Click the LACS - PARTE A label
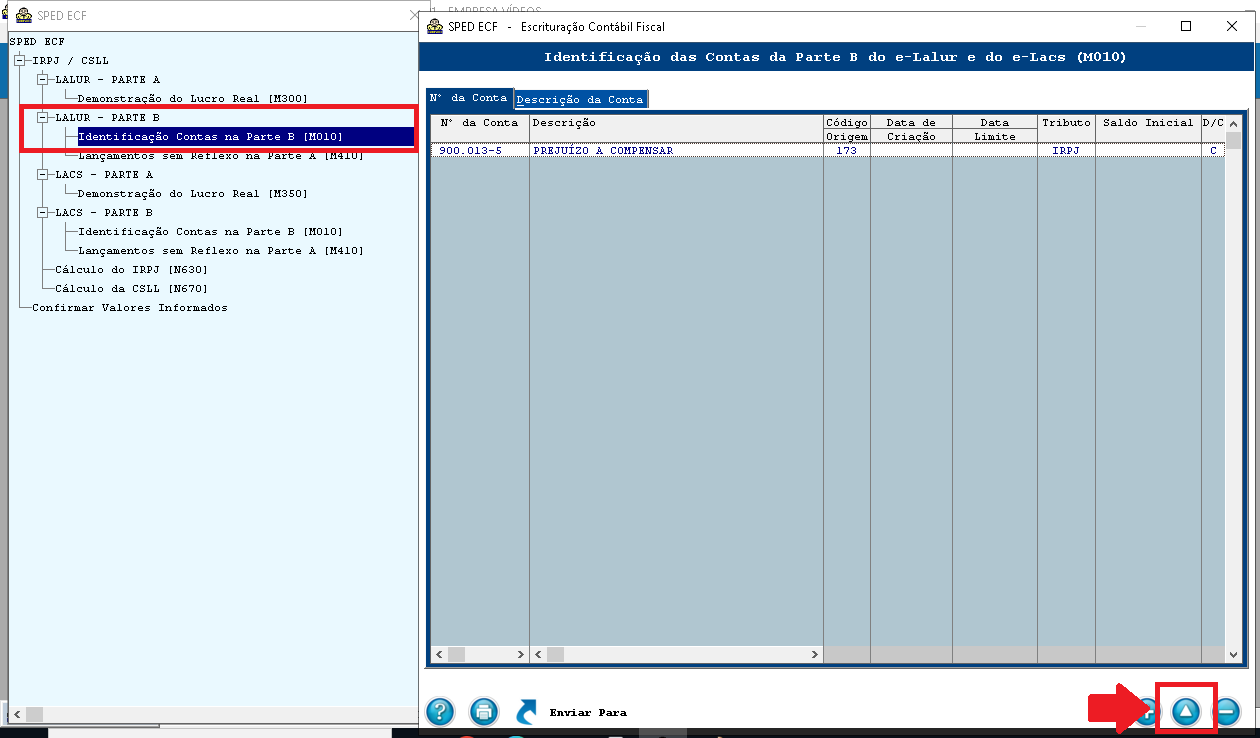1260x738 pixels. (x=104, y=174)
